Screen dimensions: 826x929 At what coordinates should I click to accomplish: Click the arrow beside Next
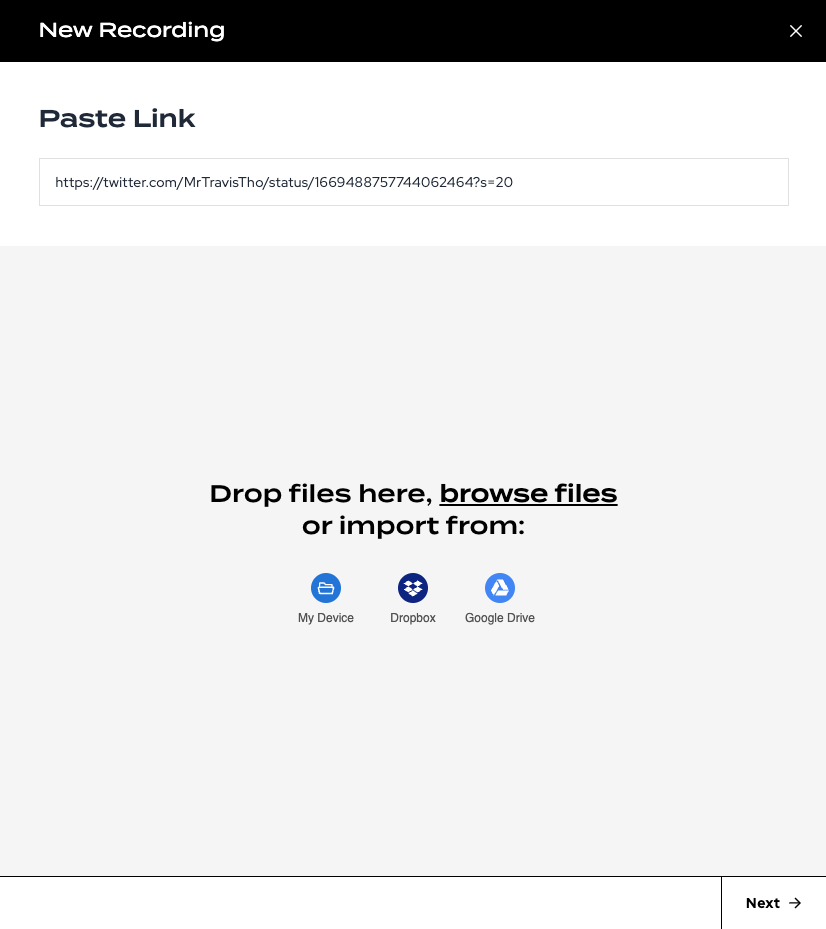tap(795, 903)
